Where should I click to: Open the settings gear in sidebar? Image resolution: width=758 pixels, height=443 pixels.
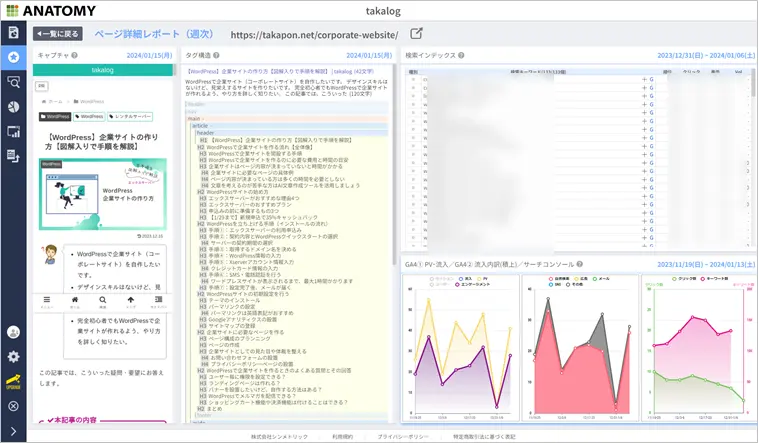(14, 357)
